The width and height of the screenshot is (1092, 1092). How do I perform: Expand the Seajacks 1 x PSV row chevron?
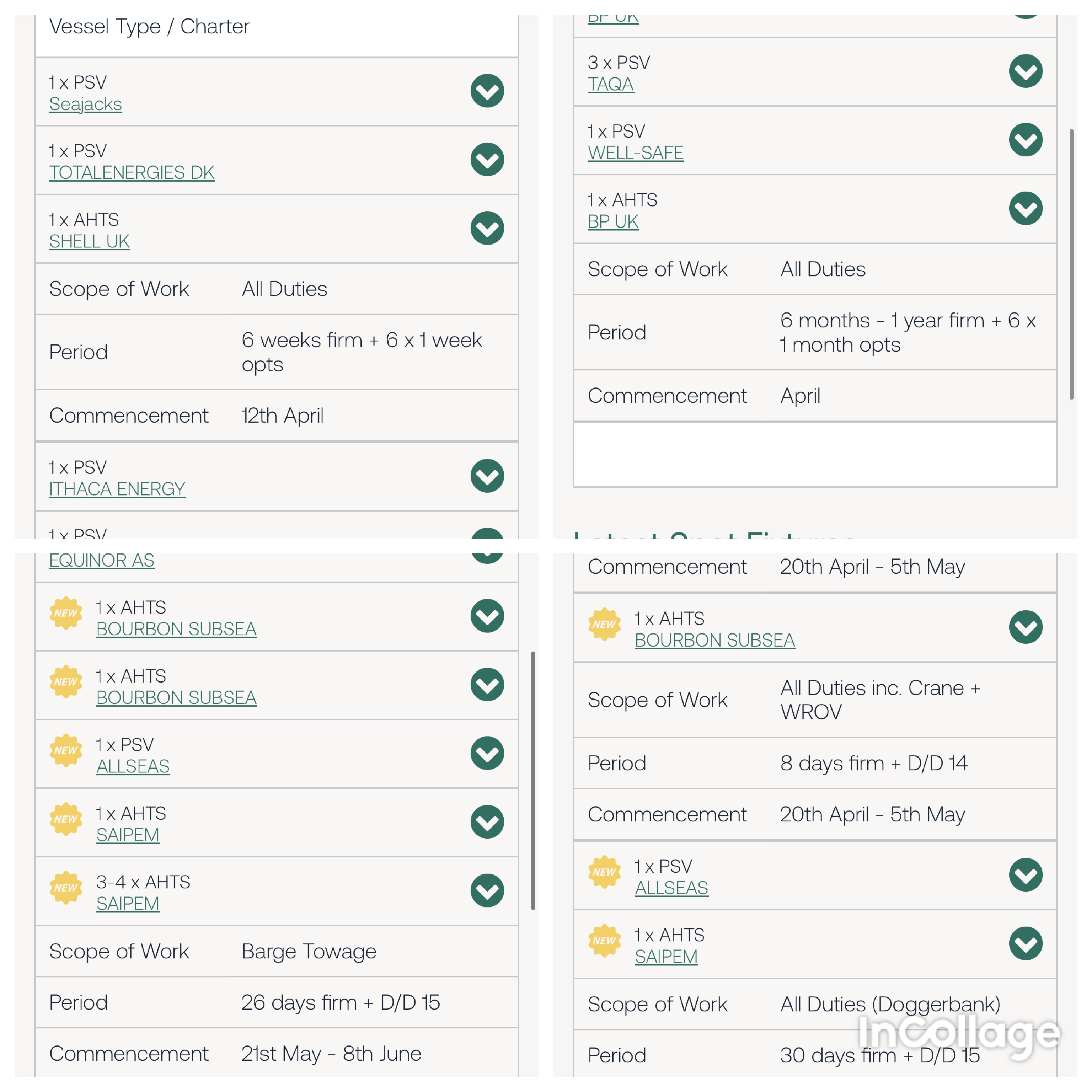(x=487, y=91)
